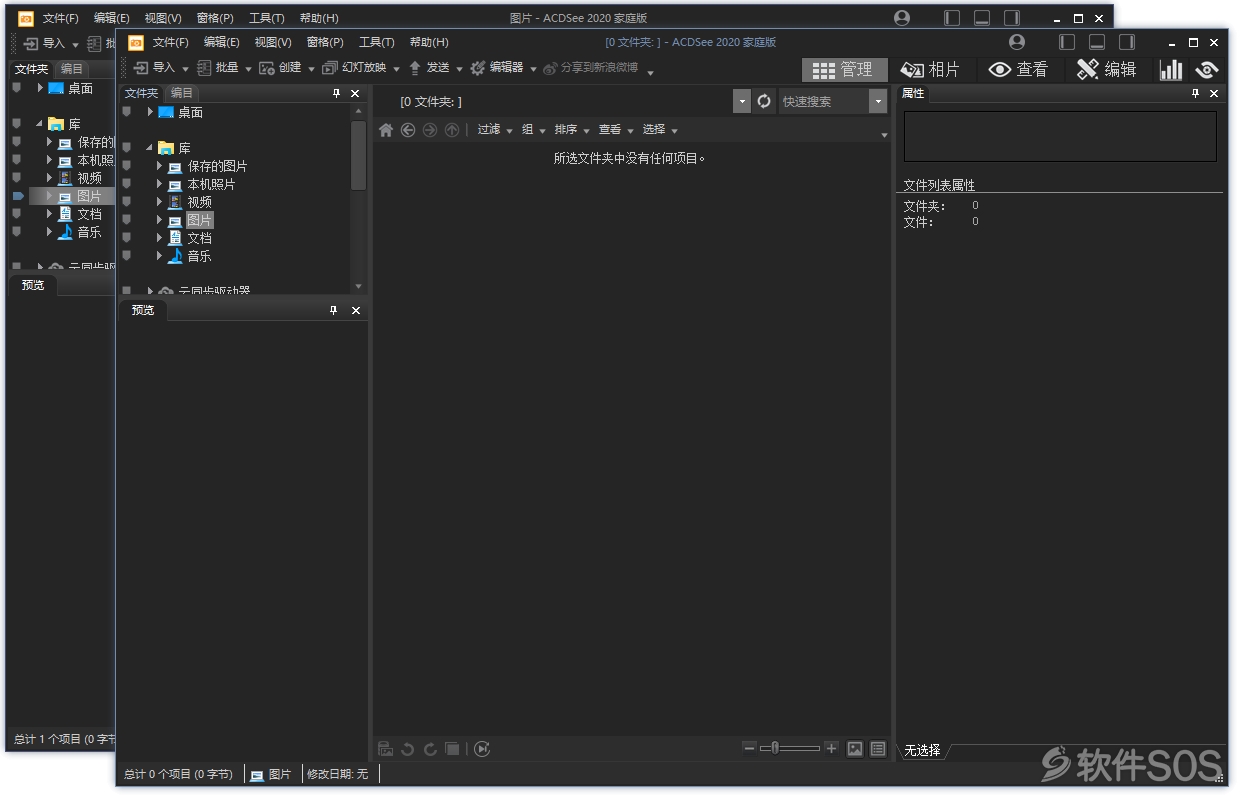Open the 批量 batch dropdown

(x=248, y=69)
